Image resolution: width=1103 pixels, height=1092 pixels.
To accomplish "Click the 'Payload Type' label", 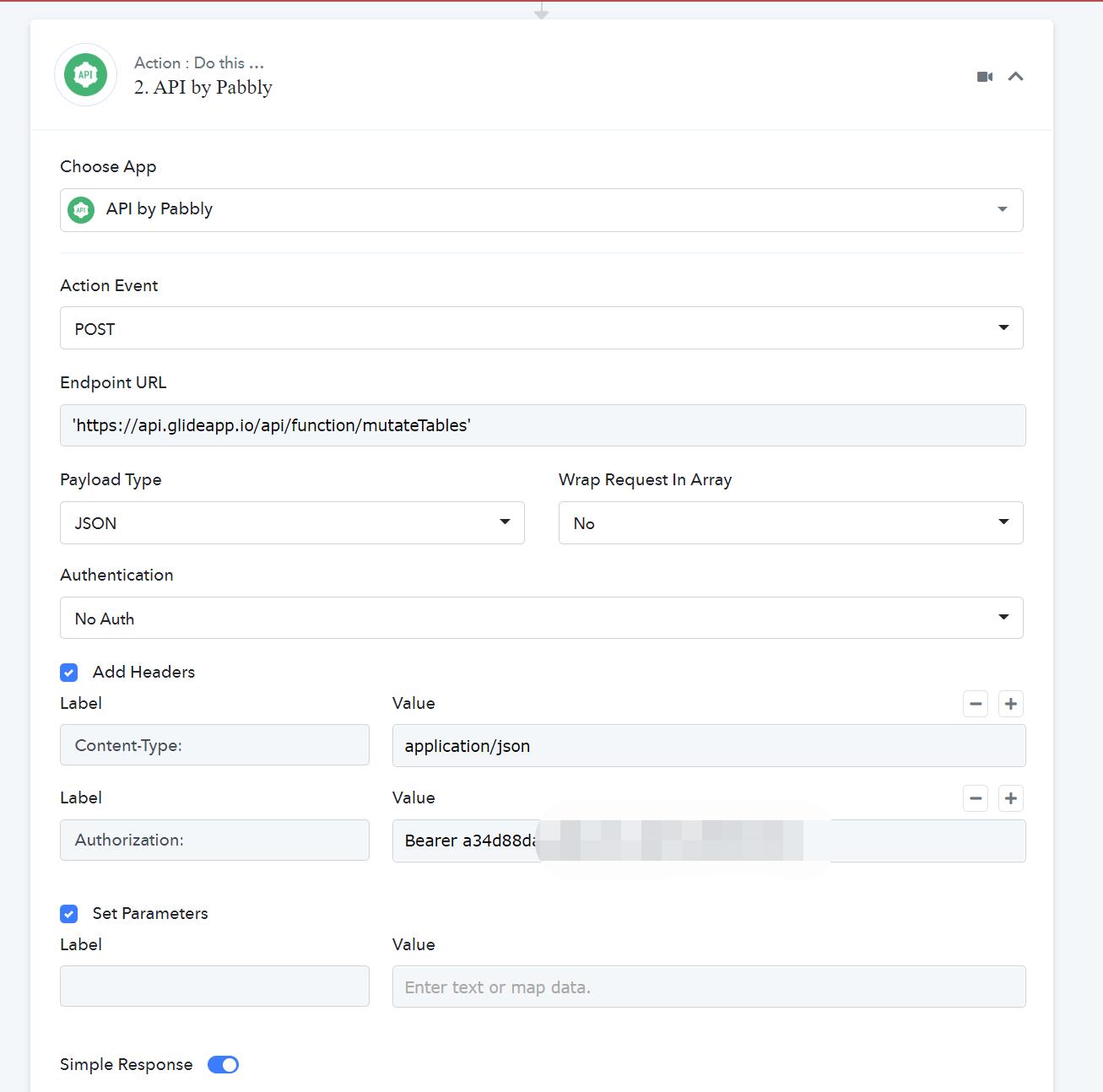I will coord(111,480).
